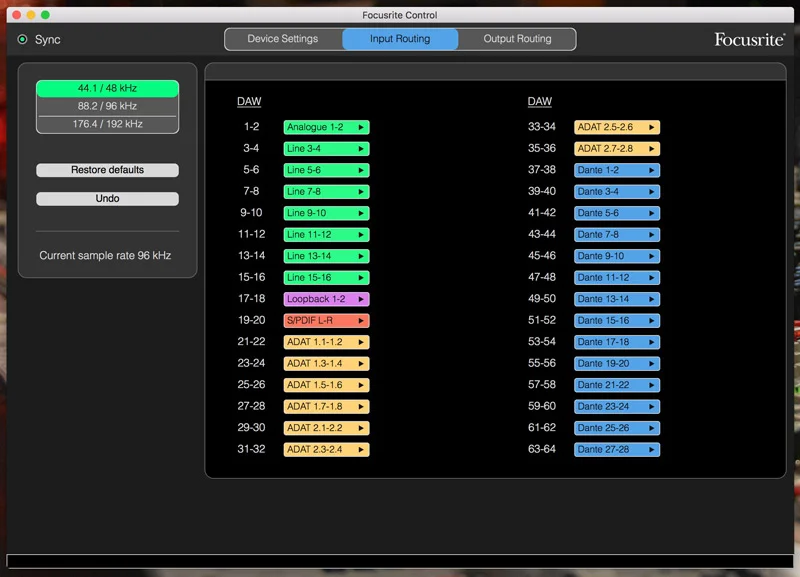800x577 pixels.
Task: Click the Undo button
Action: click(x=107, y=198)
